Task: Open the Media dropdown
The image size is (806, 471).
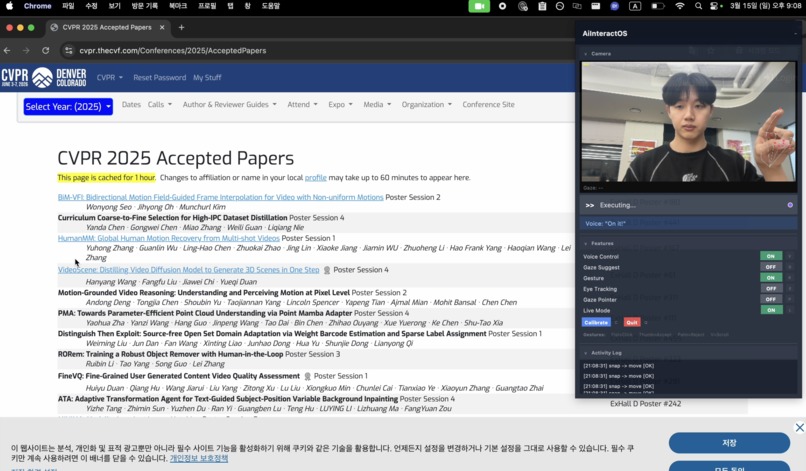Action: [377, 104]
